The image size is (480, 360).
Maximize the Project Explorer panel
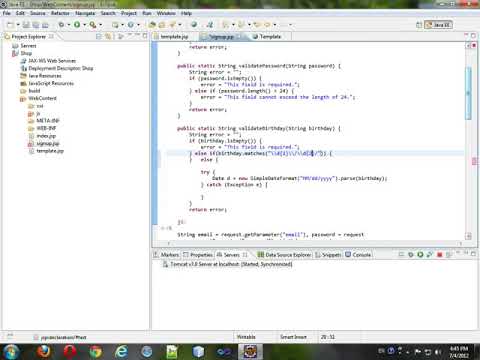pos(145,35)
